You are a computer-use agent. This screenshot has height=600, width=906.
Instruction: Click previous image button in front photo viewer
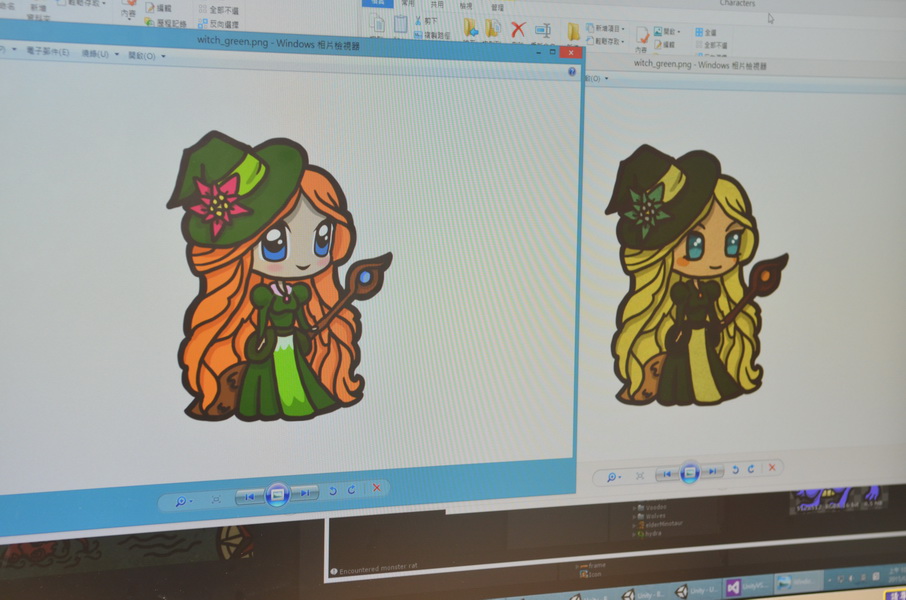pyautogui.click(x=250, y=495)
